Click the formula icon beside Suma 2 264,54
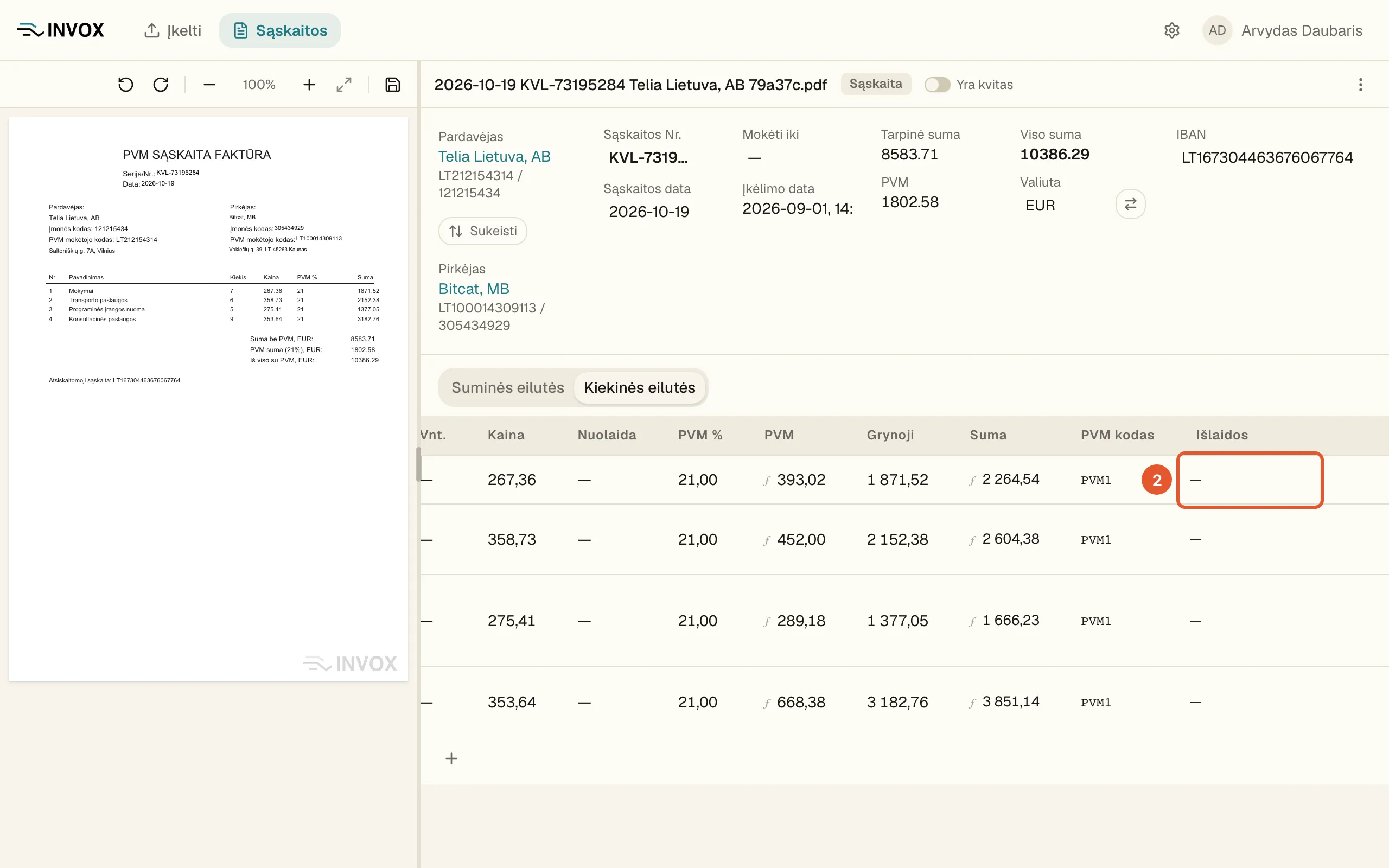The image size is (1389, 868). tap(972, 481)
